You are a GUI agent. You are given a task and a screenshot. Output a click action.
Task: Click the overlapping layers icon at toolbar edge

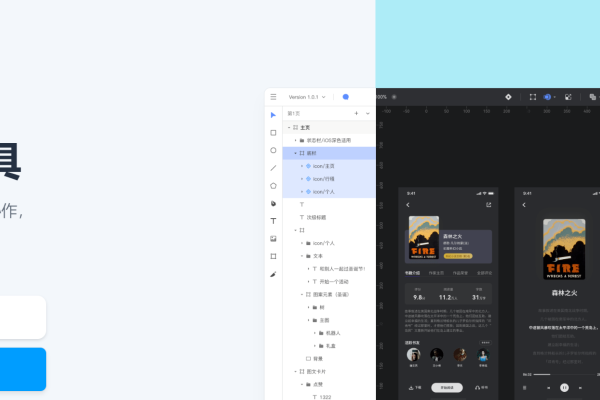coord(593,97)
